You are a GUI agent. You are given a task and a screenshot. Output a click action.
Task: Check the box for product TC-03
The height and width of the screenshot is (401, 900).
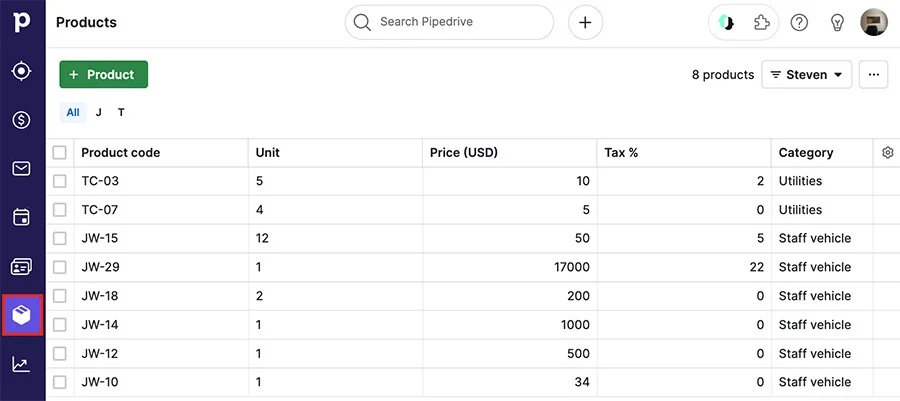pyautogui.click(x=60, y=181)
